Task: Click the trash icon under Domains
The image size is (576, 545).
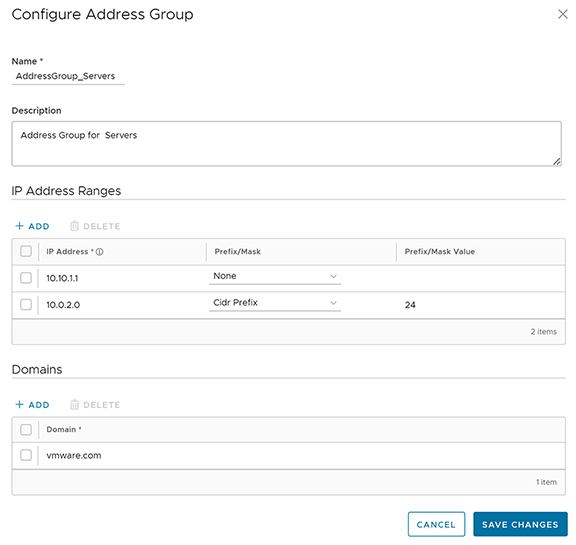Action: 74,404
